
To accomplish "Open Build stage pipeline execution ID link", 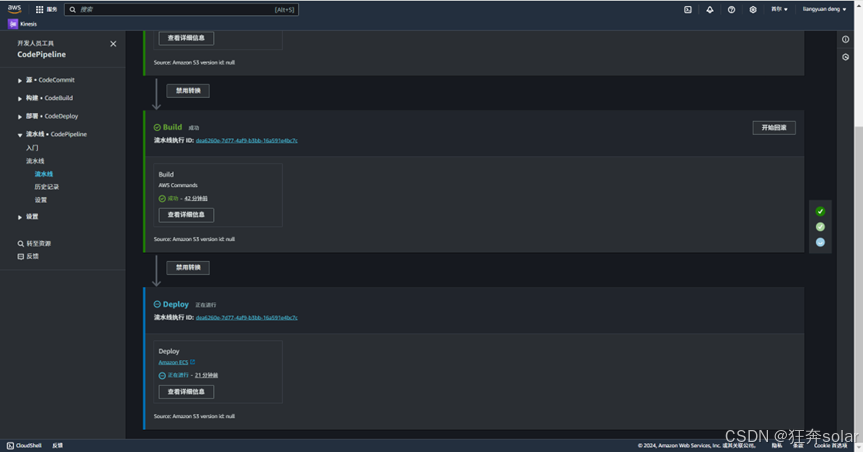I will [x=247, y=140].
